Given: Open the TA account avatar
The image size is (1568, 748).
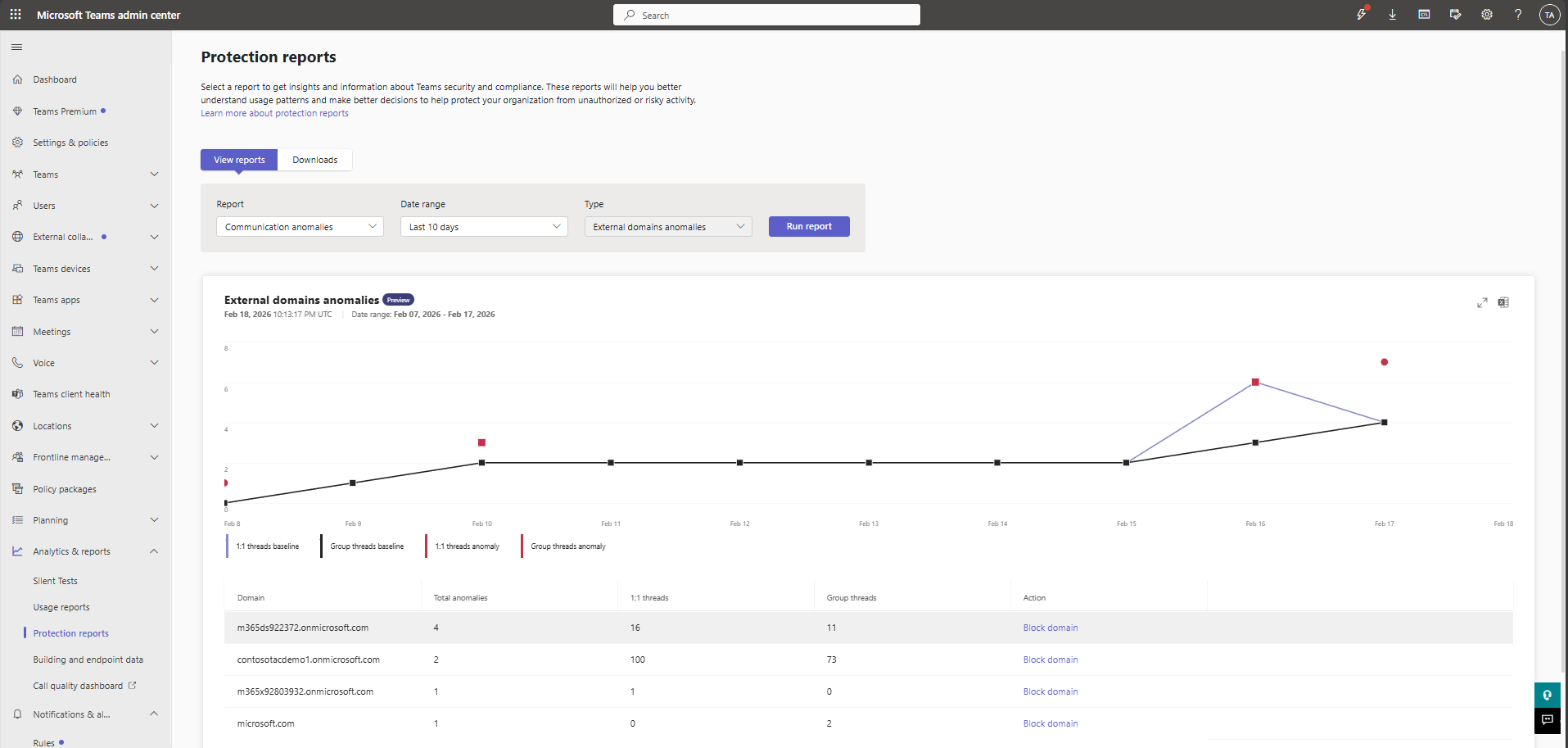Looking at the screenshot, I should coord(1549,15).
